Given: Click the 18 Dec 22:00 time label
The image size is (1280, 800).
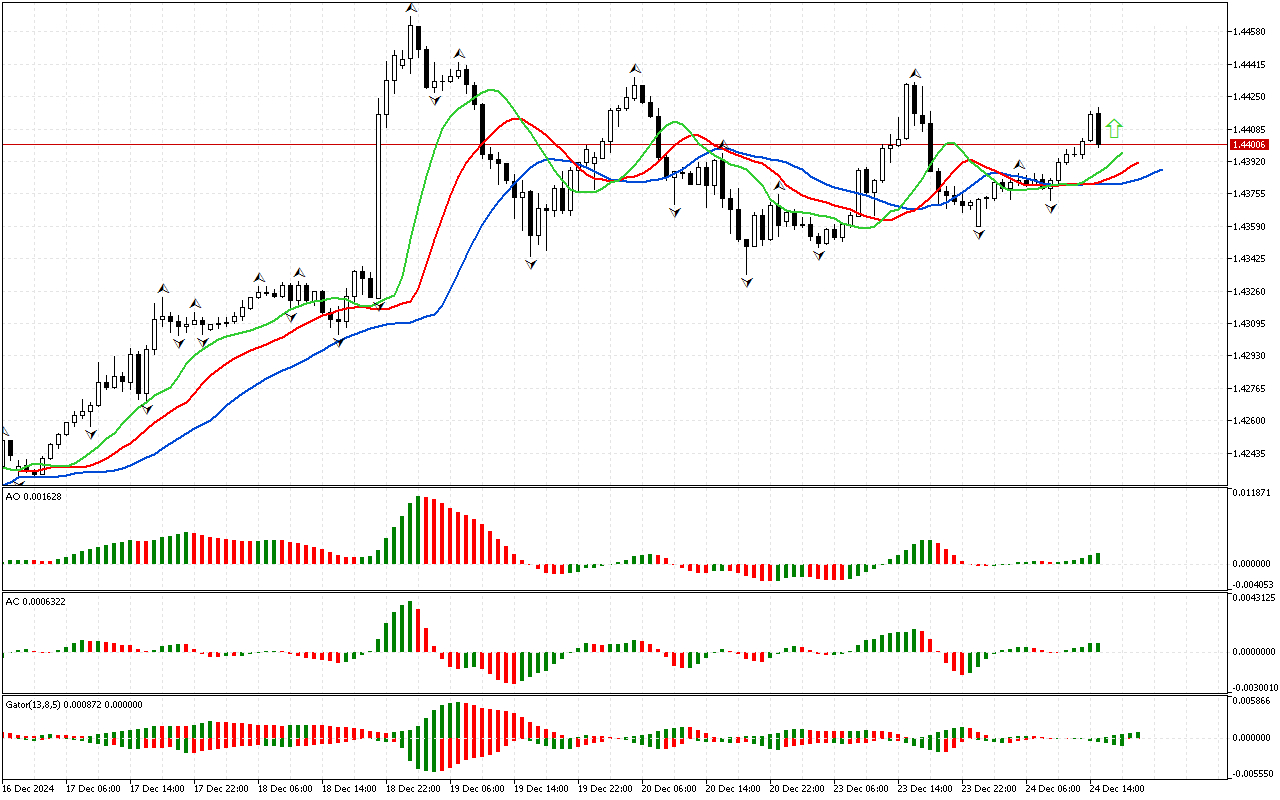Looking at the screenshot, I should click(413, 789).
